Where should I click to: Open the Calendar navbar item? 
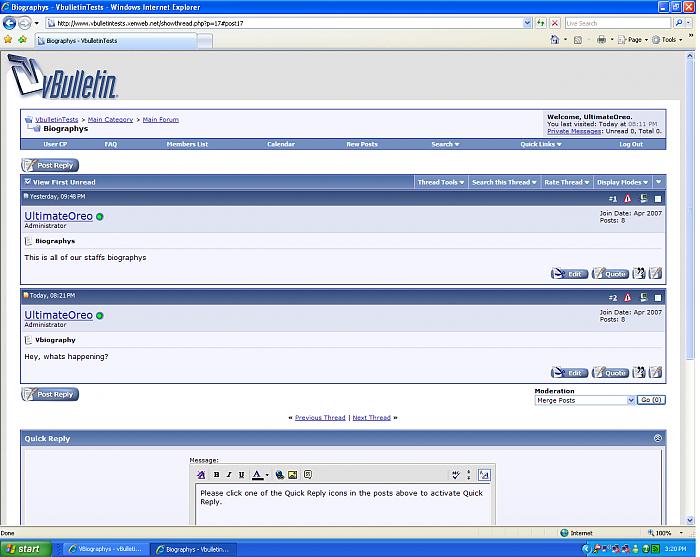[x=281, y=144]
